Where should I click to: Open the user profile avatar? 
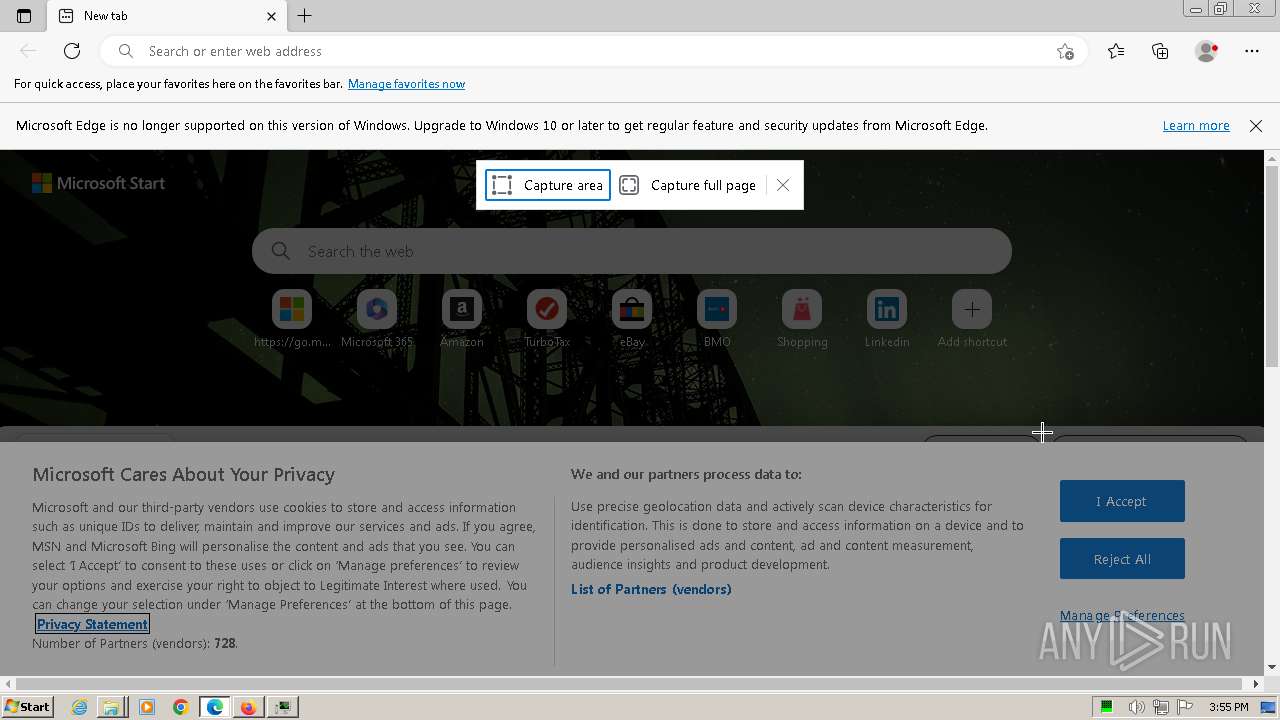(1207, 51)
